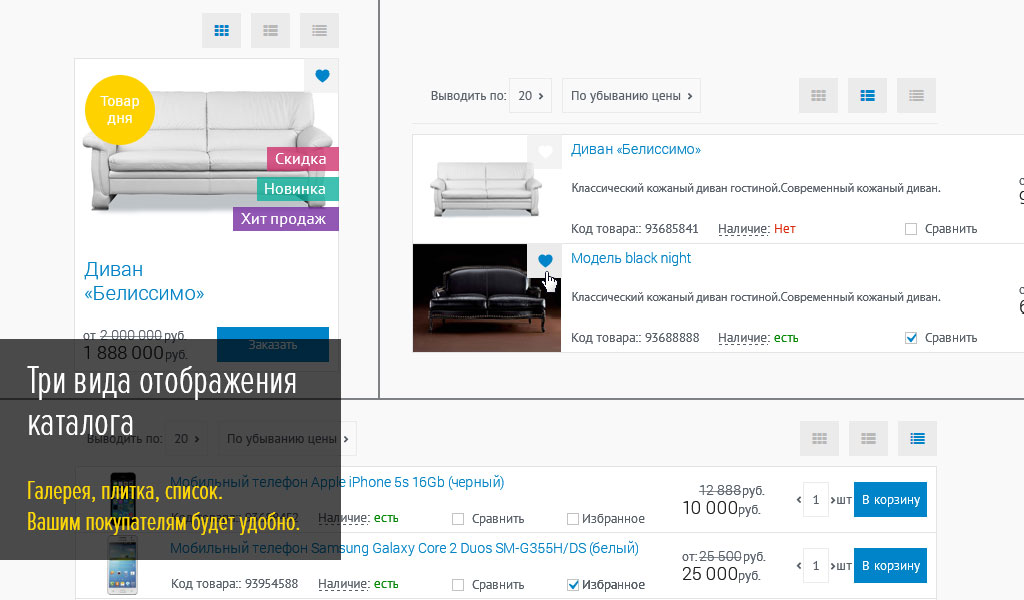Viewport: 1024px width, 600px height.
Task: Click Наличие label in white sofa row
Action: [x=744, y=229]
